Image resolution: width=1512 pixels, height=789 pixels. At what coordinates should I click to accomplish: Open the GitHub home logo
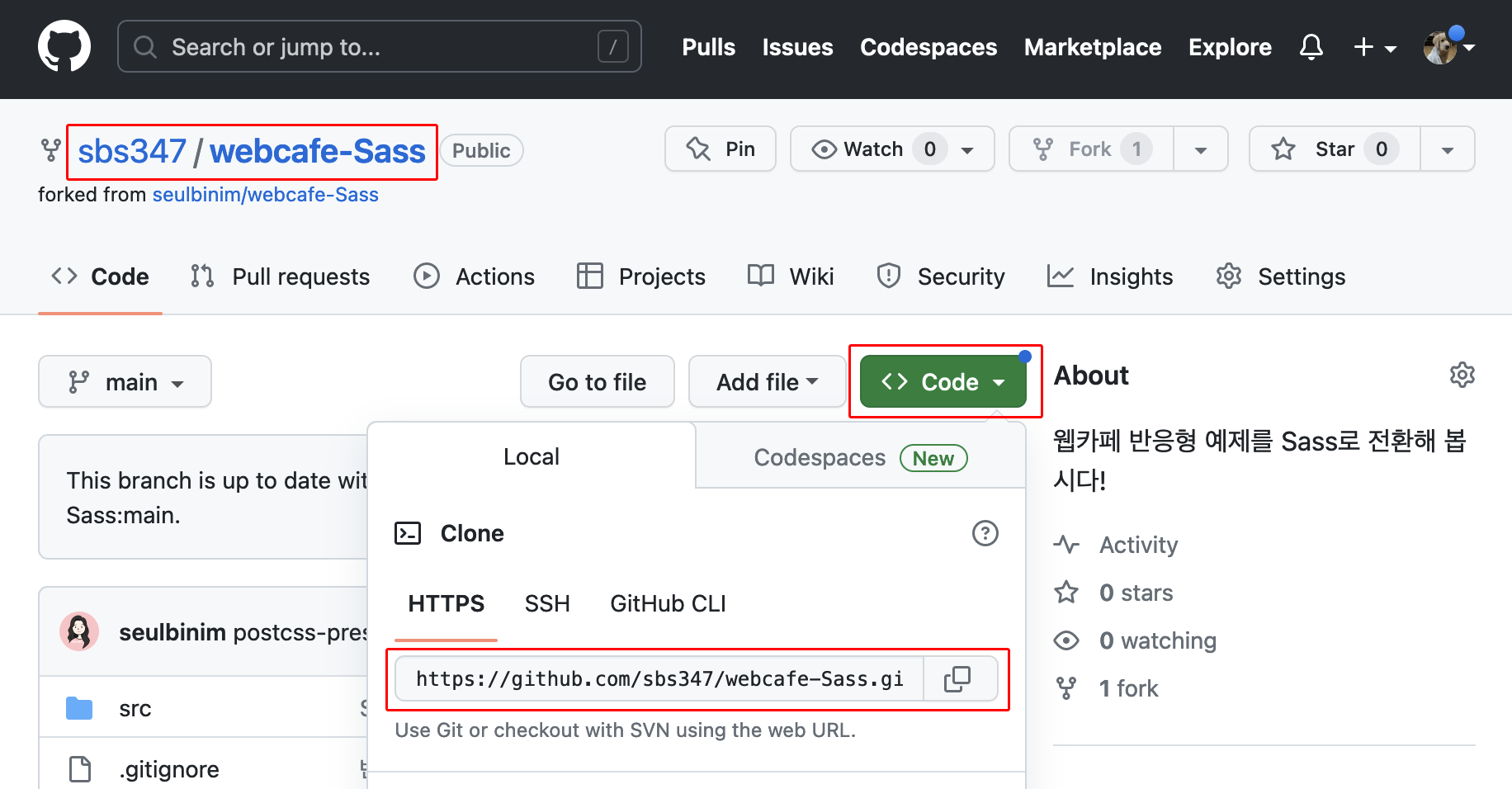[64, 46]
